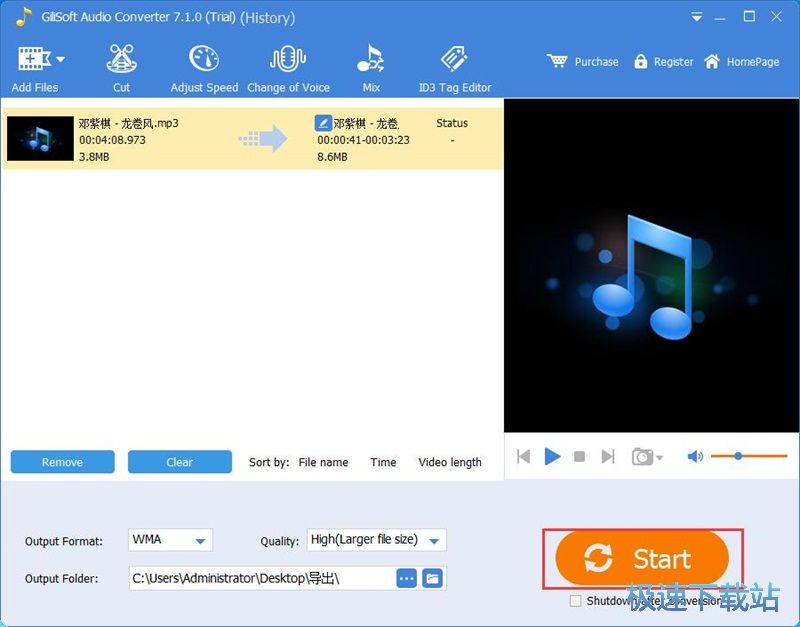
Task: Take a snapshot with camera icon
Action: [642, 456]
